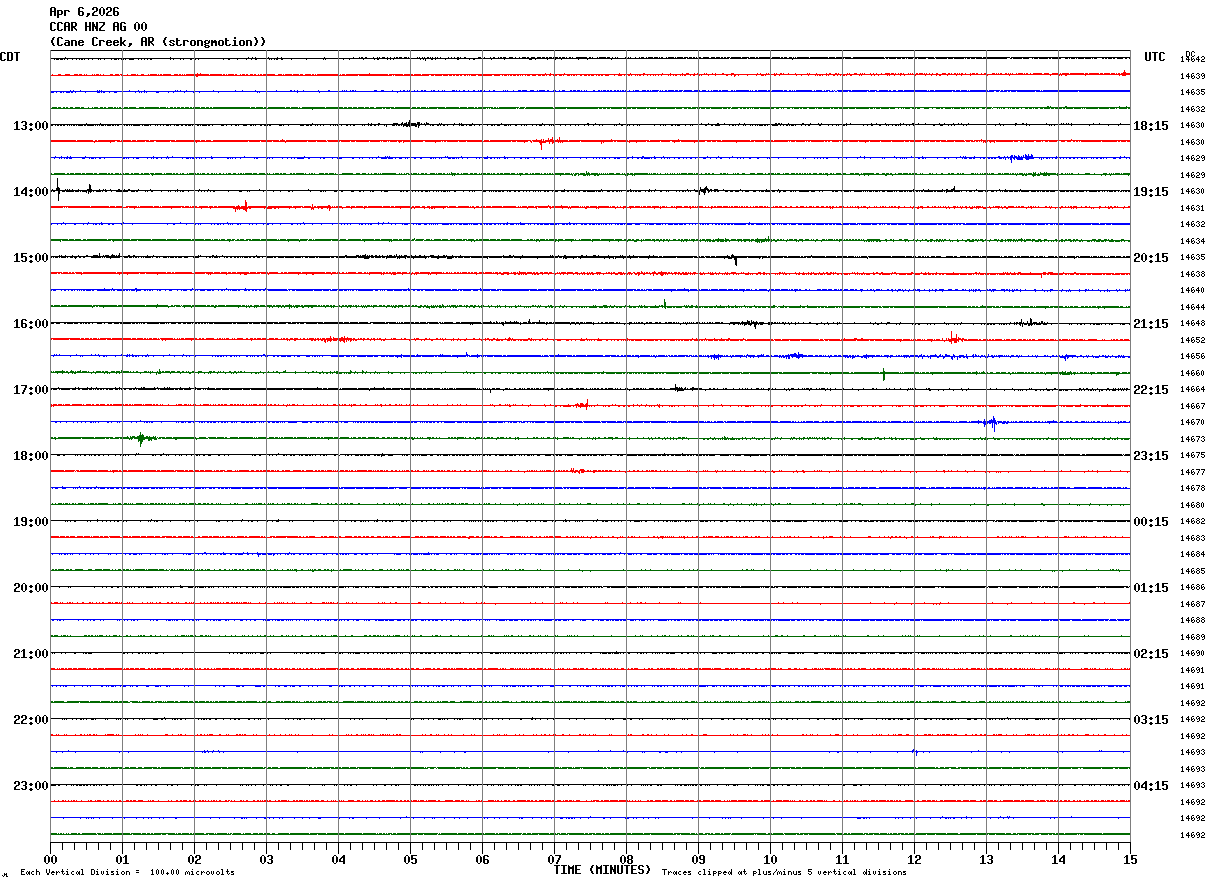Click the DC offset value '14644'
The width and height of the screenshot is (1210, 886).
pyautogui.click(x=1192, y=307)
